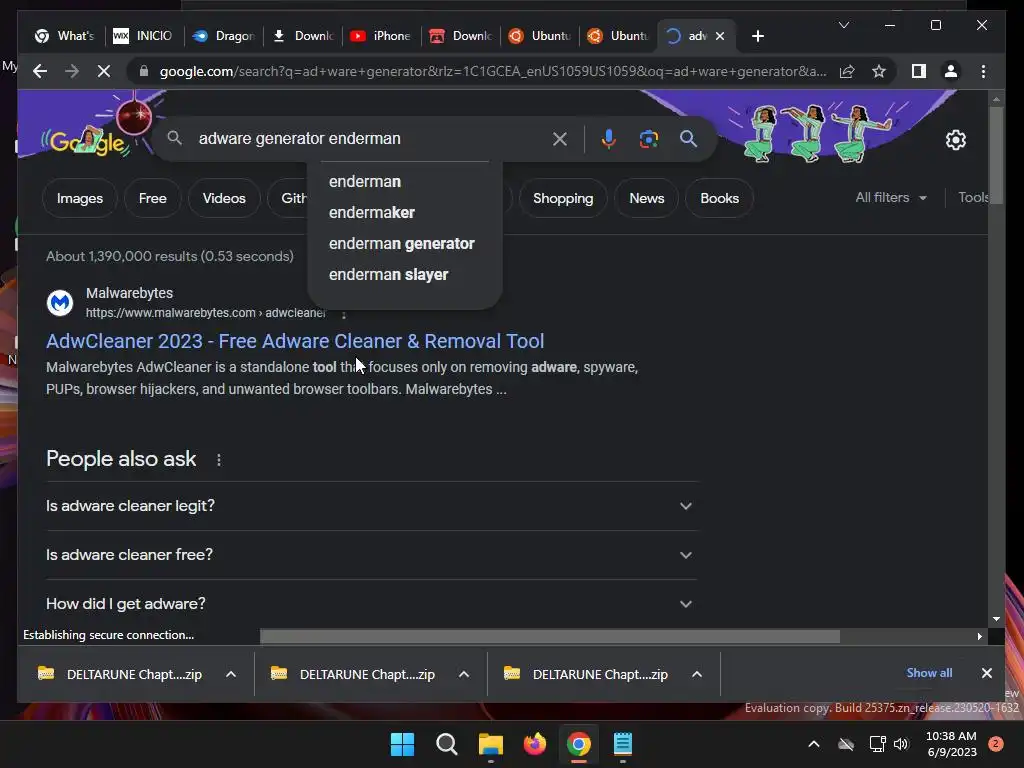Close the active adware search tab
The height and width of the screenshot is (768, 1024).
(x=720, y=36)
